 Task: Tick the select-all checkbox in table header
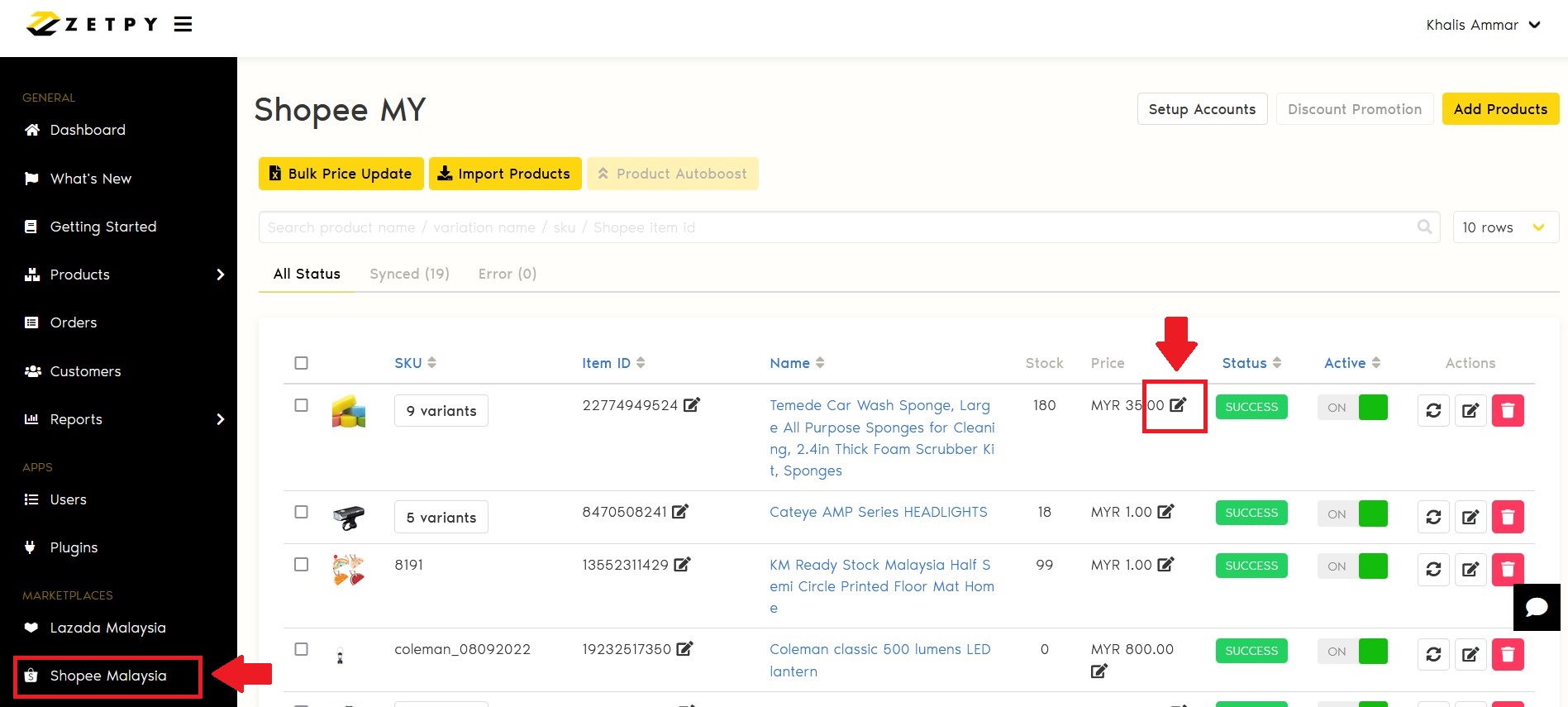point(301,363)
